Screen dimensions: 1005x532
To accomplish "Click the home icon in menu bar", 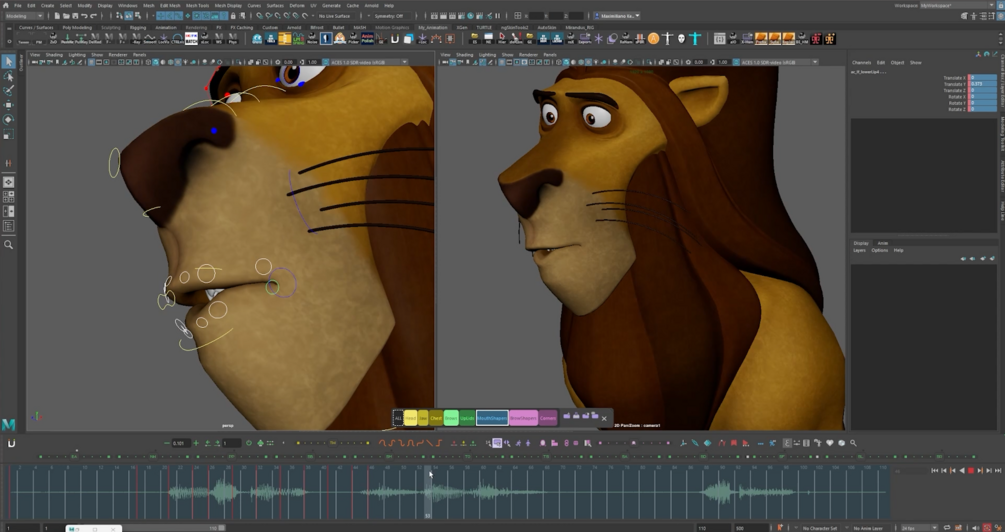I will click(6, 5).
